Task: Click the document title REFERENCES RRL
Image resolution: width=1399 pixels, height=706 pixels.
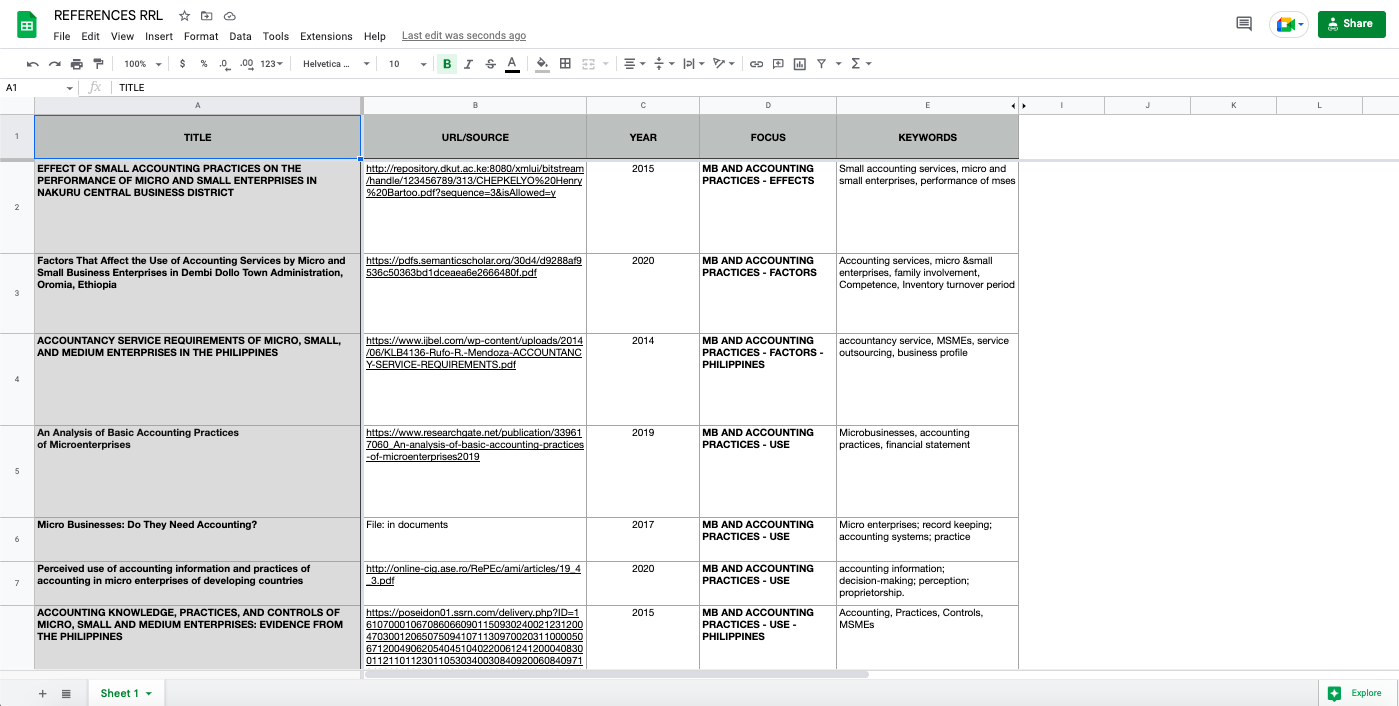Action: (x=108, y=16)
